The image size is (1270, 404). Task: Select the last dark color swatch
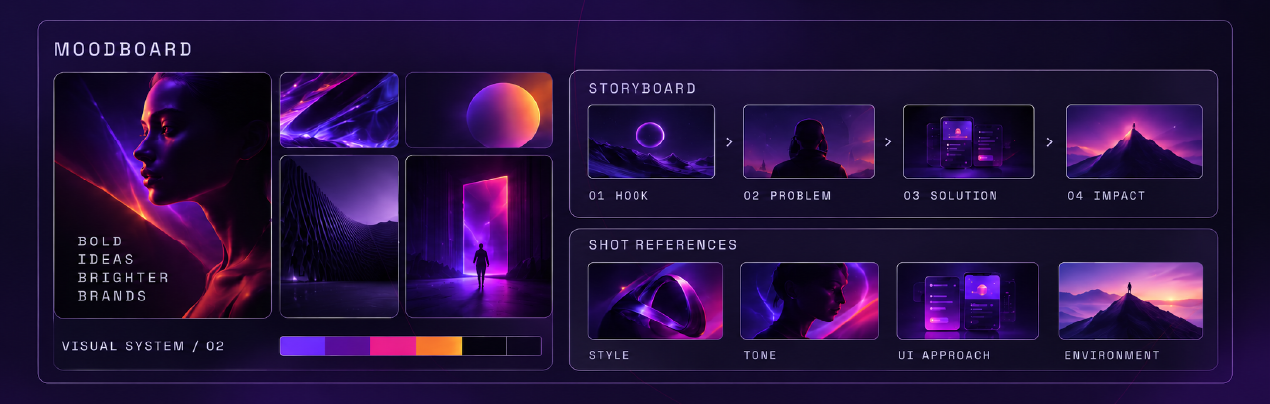click(524, 346)
